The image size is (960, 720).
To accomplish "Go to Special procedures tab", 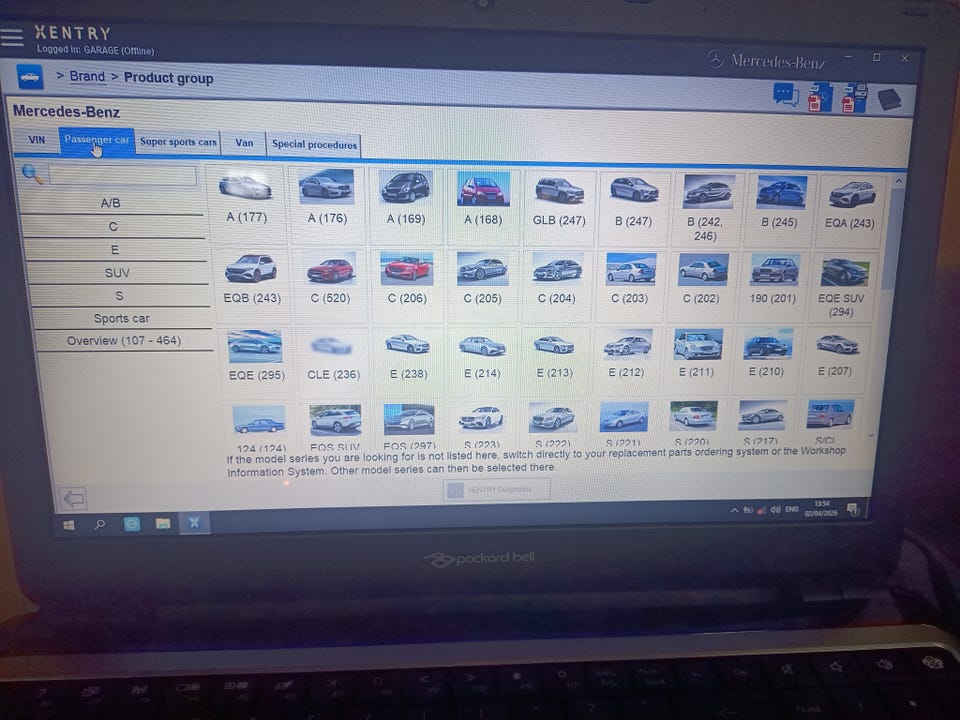I will 314,145.
